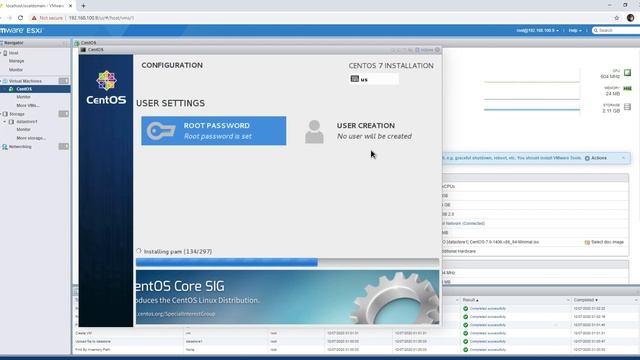Open a new browser tab with plus button

tap(83, 6)
